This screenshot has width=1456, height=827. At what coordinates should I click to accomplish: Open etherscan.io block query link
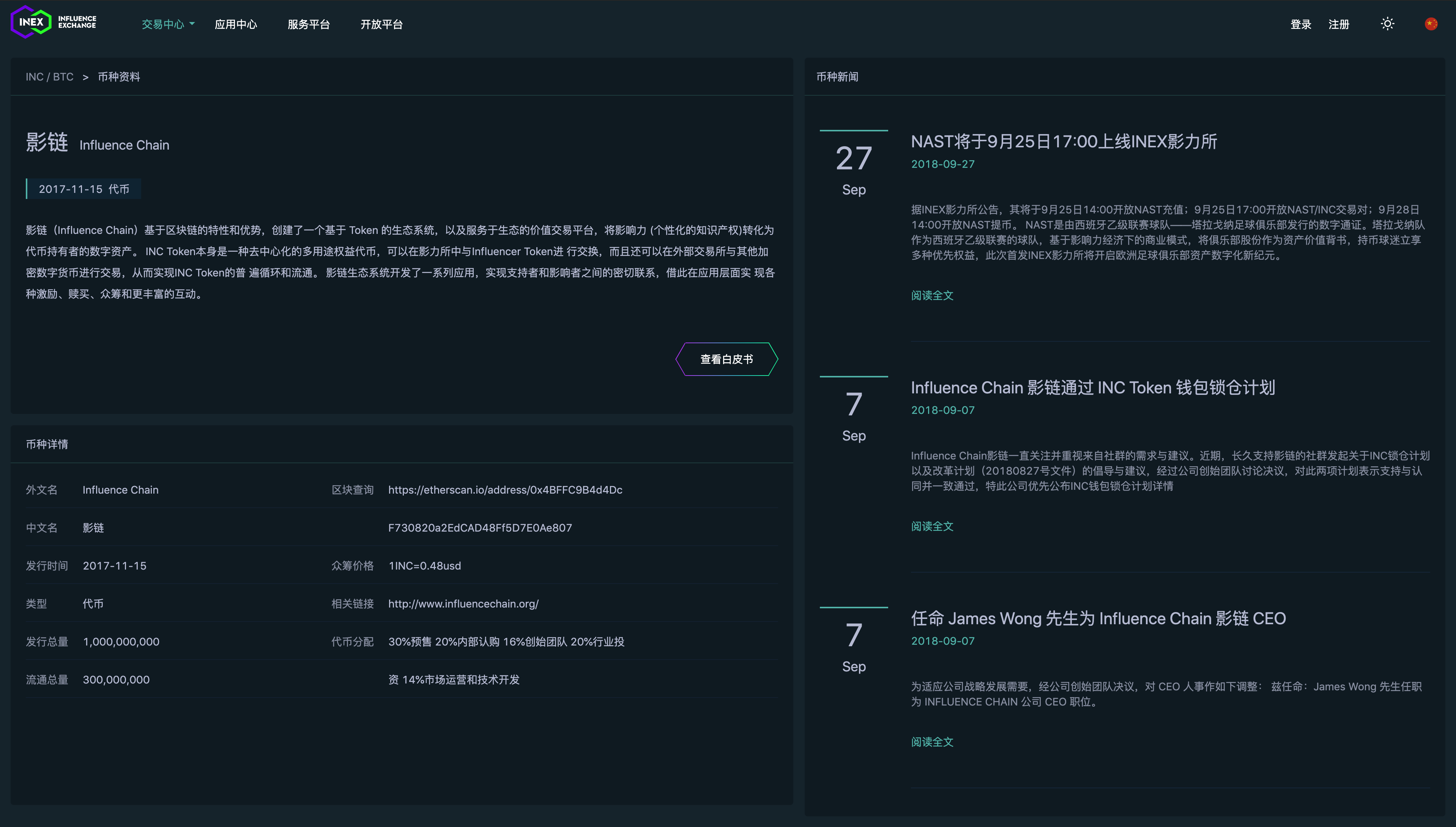505,489
